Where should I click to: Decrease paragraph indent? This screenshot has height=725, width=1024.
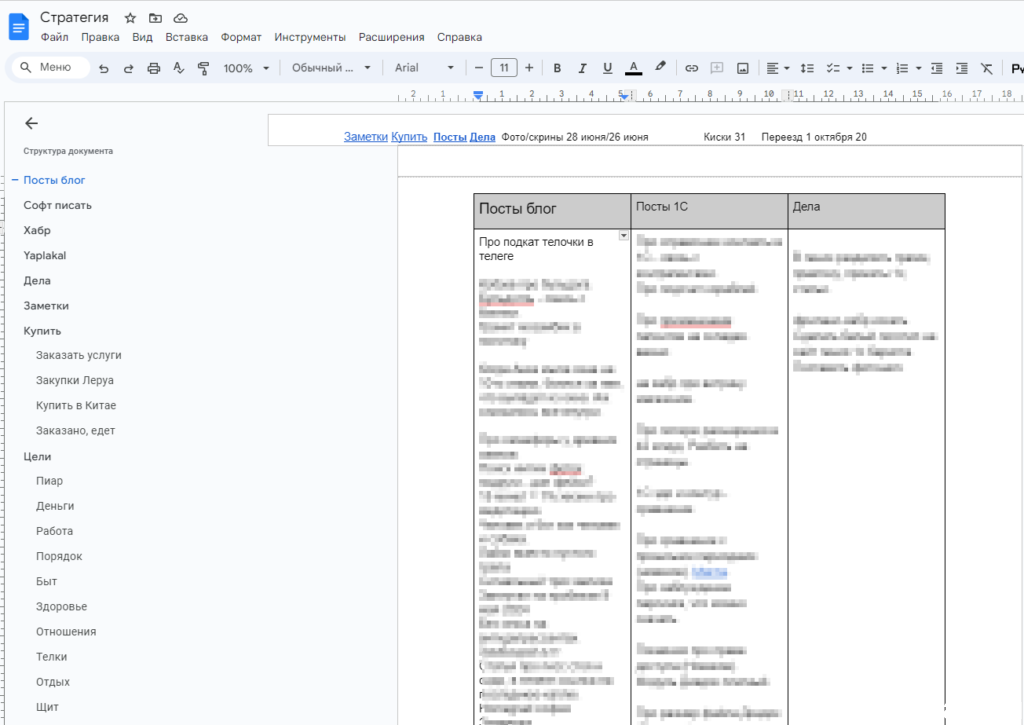click(x=936, y=68)
